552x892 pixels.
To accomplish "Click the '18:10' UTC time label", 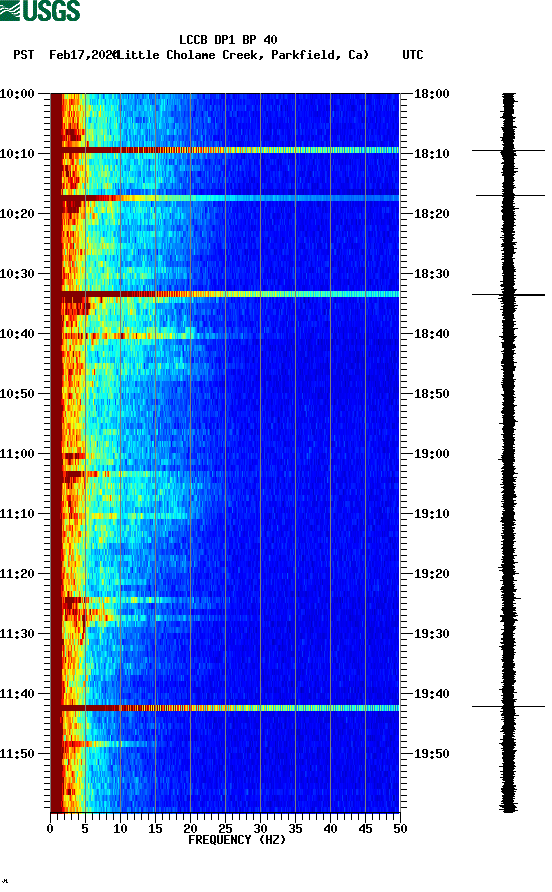I will [x=431, y=154].
